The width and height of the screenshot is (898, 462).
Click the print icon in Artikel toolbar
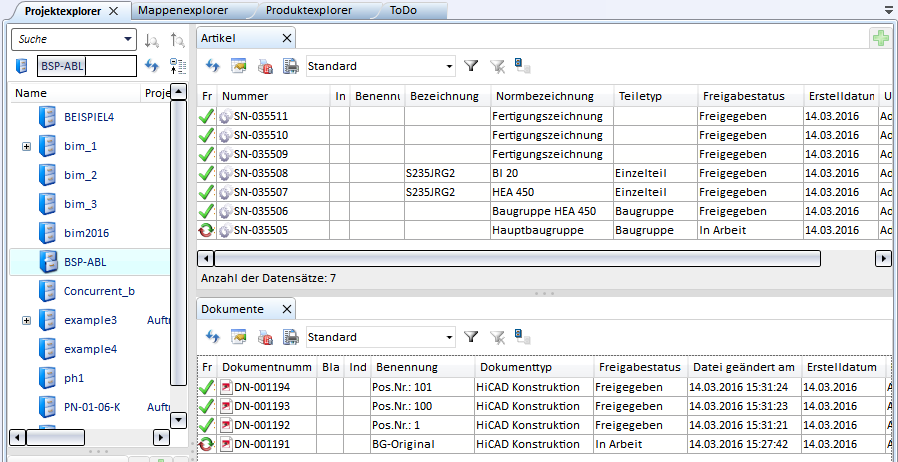[x=291, y=66]
